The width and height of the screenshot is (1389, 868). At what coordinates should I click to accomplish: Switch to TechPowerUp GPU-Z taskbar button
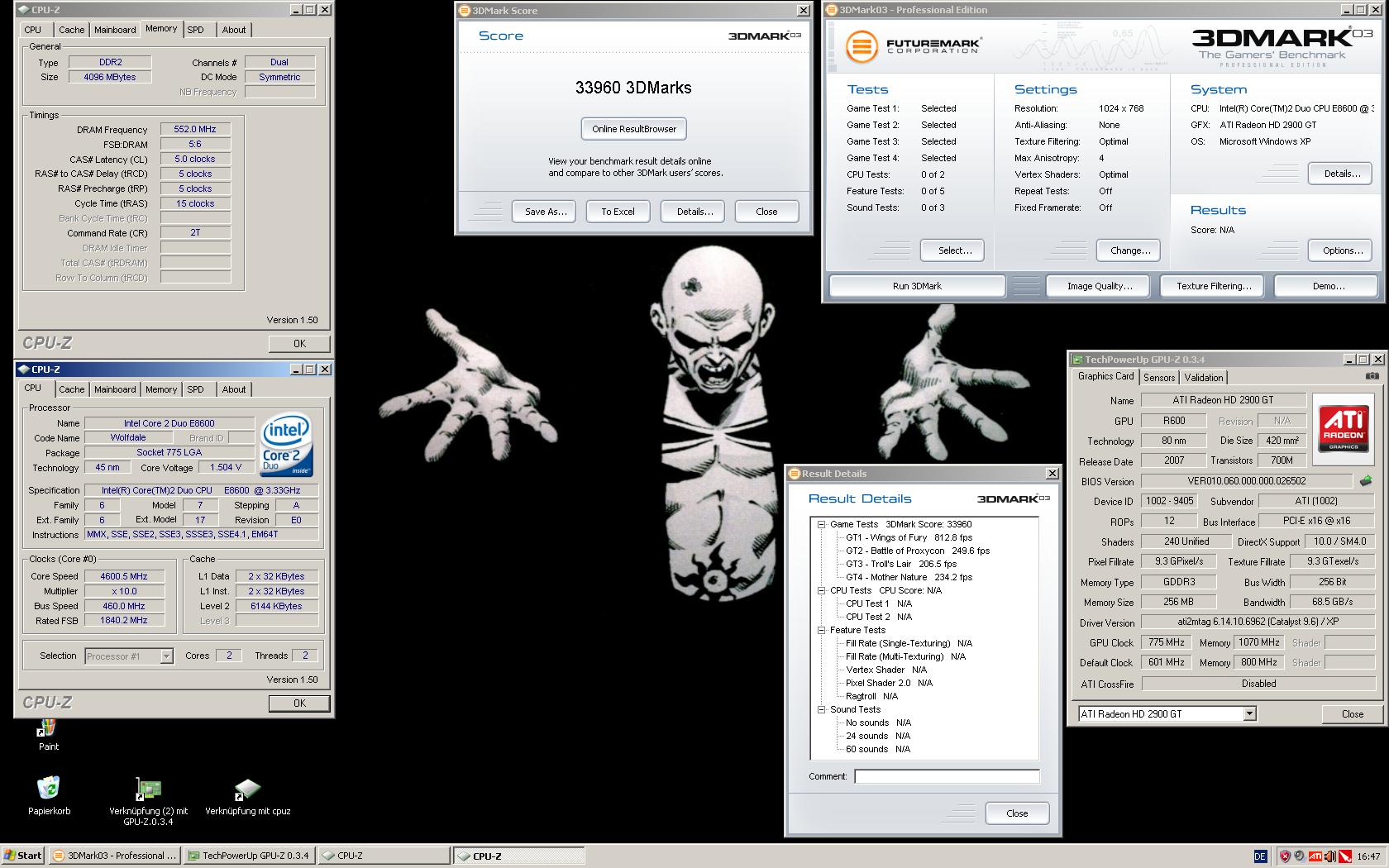(249, 856)
